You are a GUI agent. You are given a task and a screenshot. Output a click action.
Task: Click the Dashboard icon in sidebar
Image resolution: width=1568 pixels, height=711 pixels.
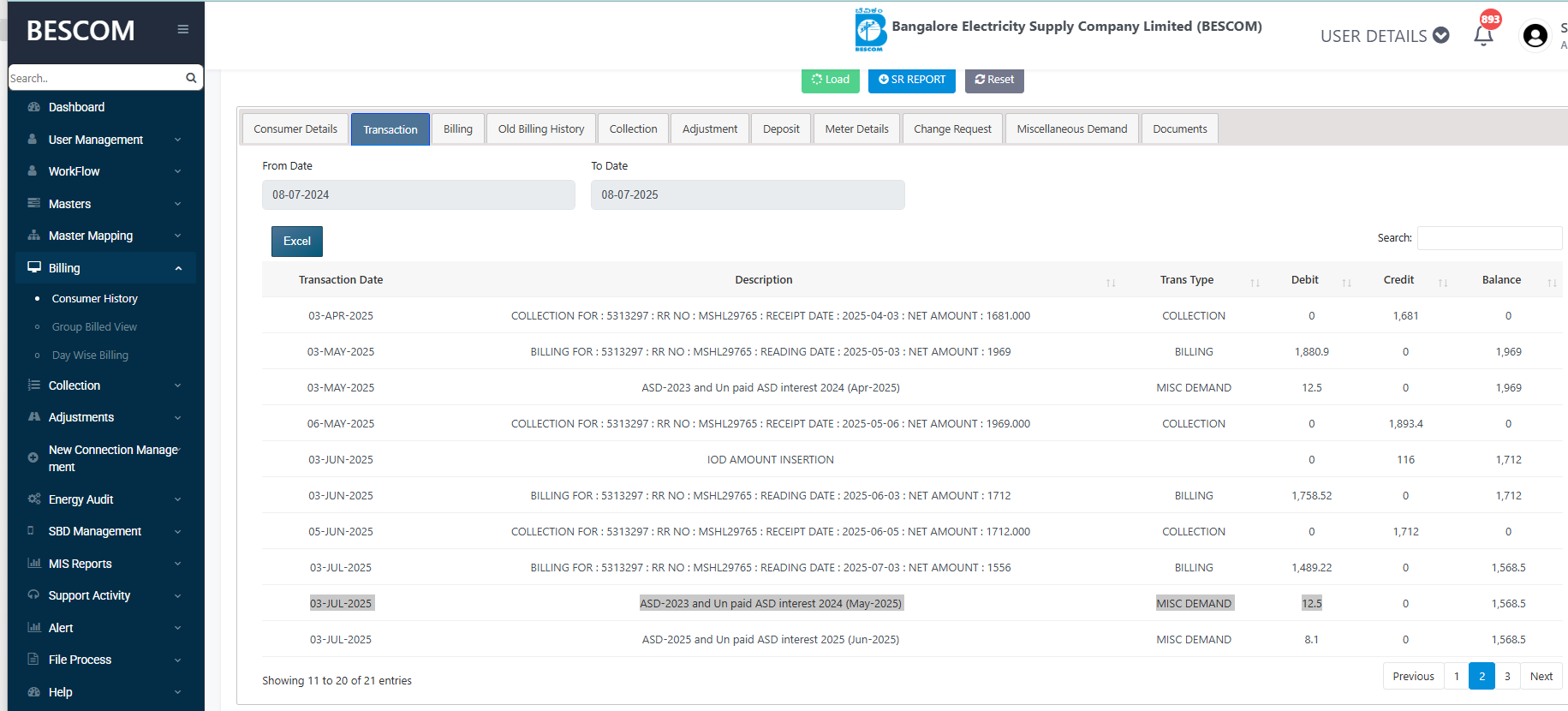(x=34, y=107)
